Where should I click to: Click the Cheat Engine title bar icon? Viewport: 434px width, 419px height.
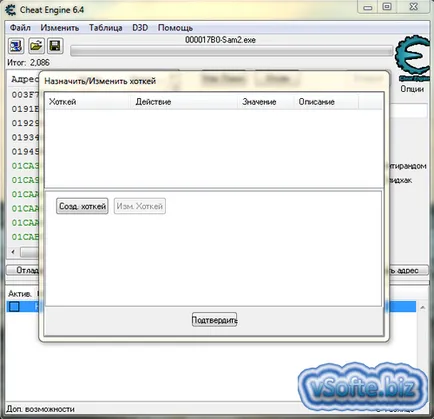pos(10,10)
